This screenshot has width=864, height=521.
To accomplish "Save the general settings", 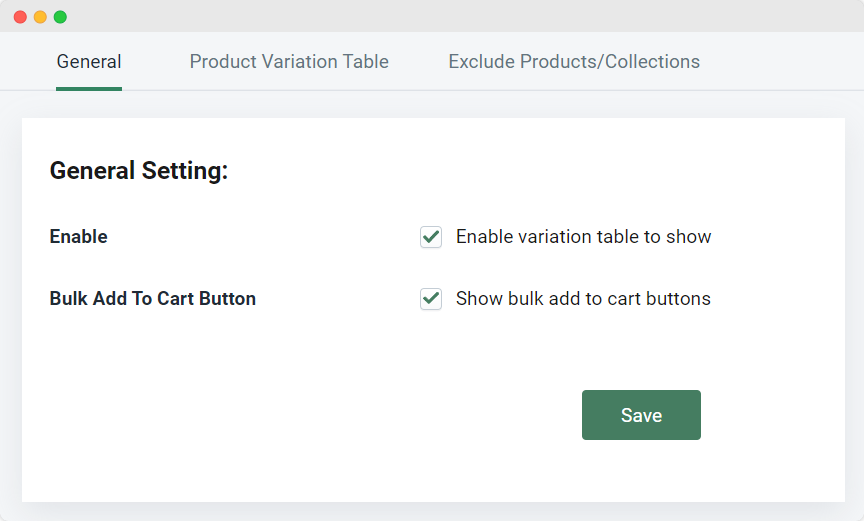I will (641, 415).
